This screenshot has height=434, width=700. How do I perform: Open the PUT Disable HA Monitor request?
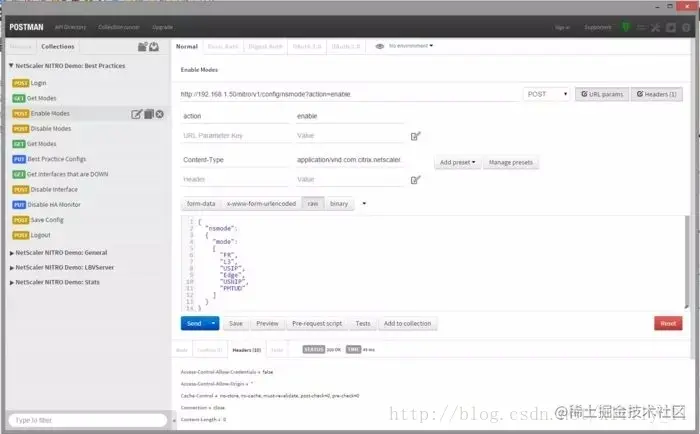coord(88,204)
